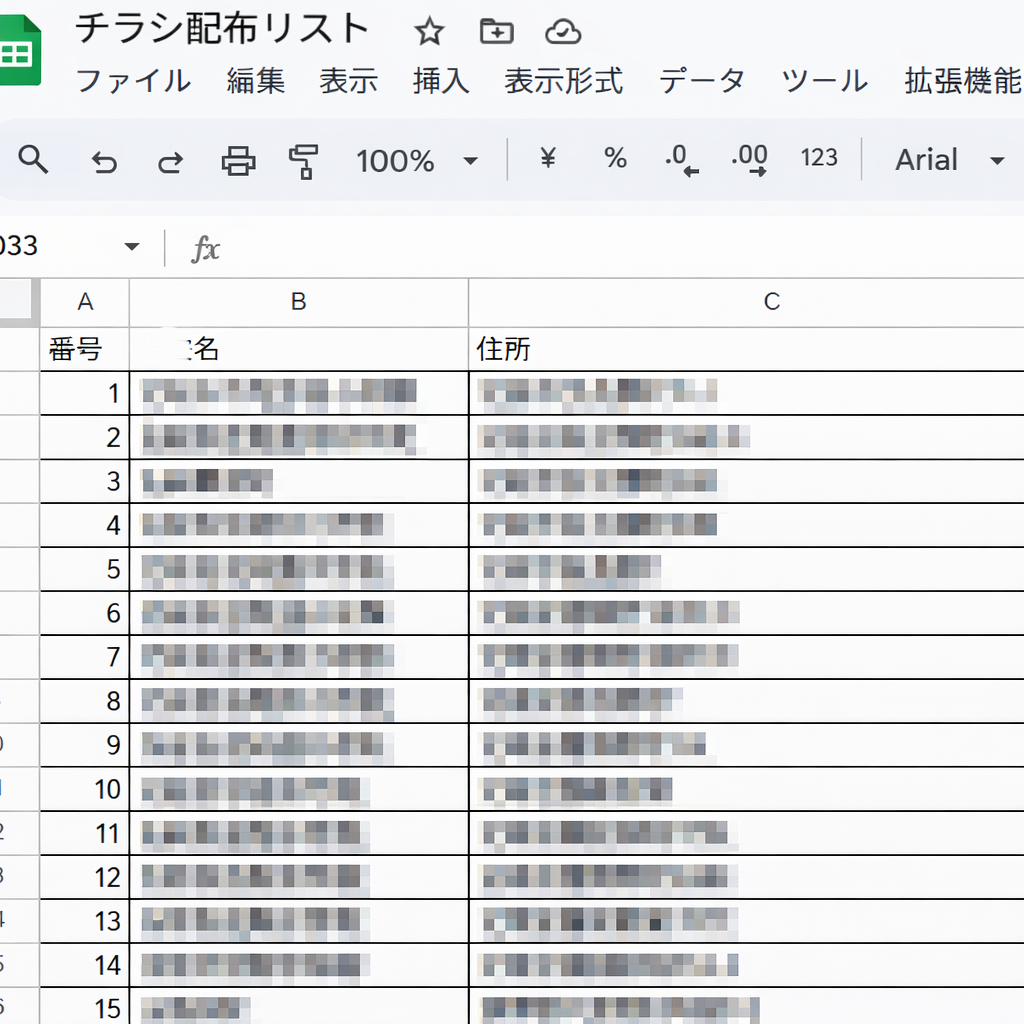
Task: Activate the paint format roller
Action: pyautogui.click(x=303, y=160)
